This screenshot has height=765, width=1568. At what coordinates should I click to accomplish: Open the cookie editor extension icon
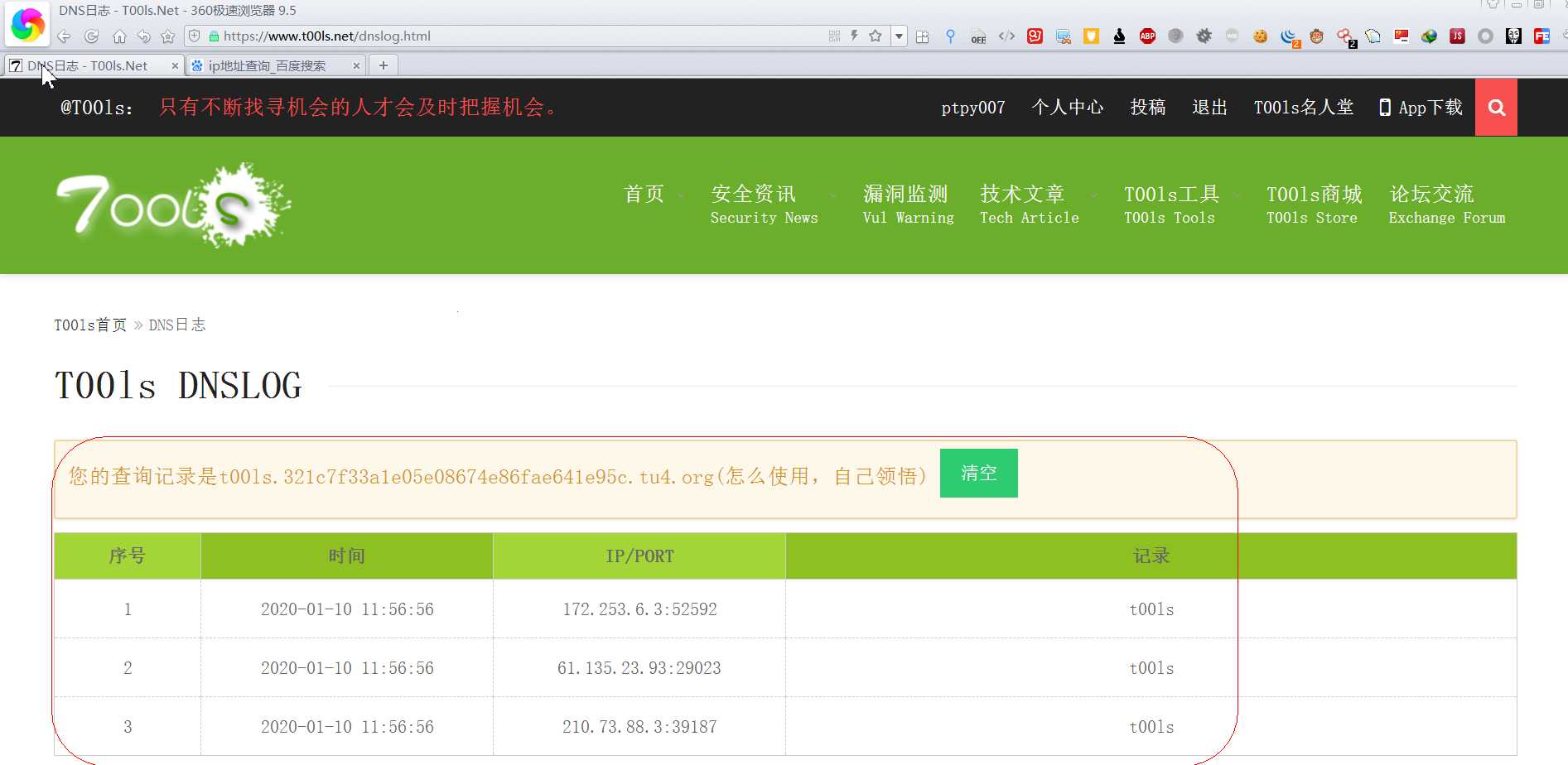point(1261,36)
